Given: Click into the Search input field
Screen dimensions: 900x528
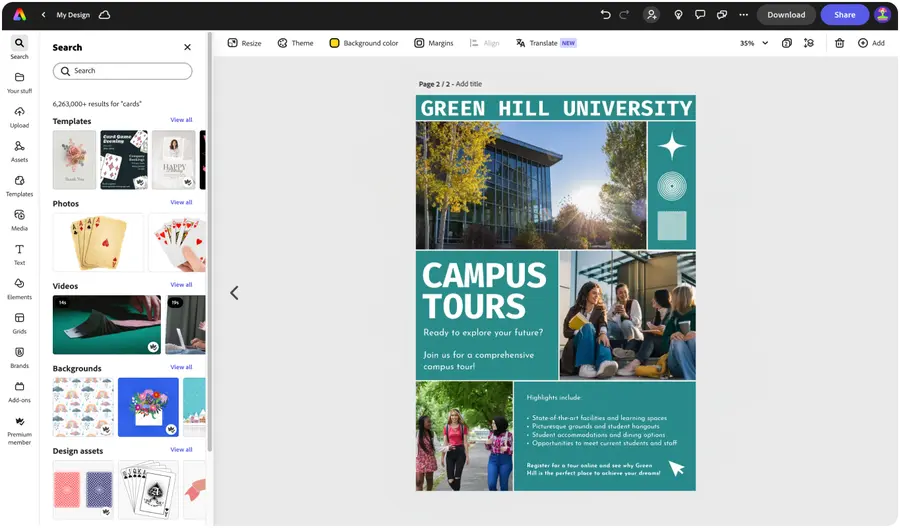Looking at the screenshot, I should click(122, 71).
